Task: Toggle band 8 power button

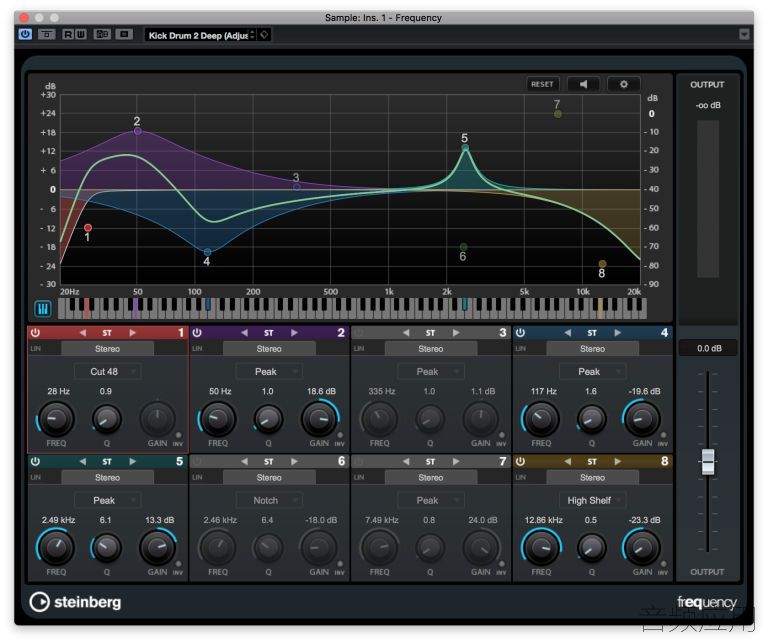Action: [x=520, y=461]
